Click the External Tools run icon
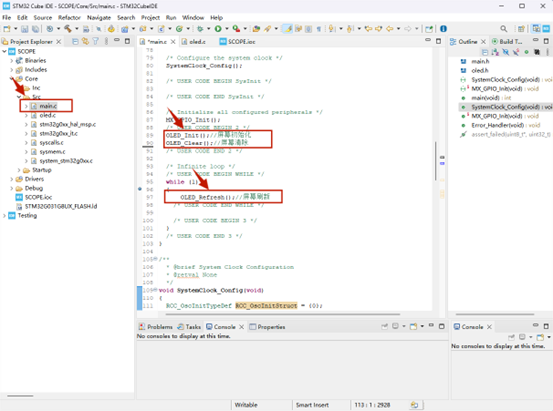 click(236, 29)
